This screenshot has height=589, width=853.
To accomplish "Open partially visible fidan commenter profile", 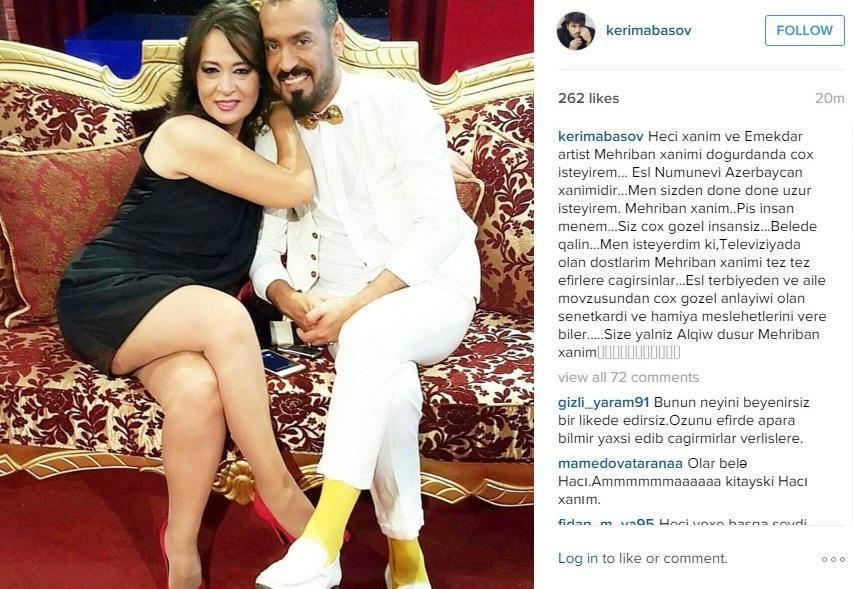I will point(606,523).
